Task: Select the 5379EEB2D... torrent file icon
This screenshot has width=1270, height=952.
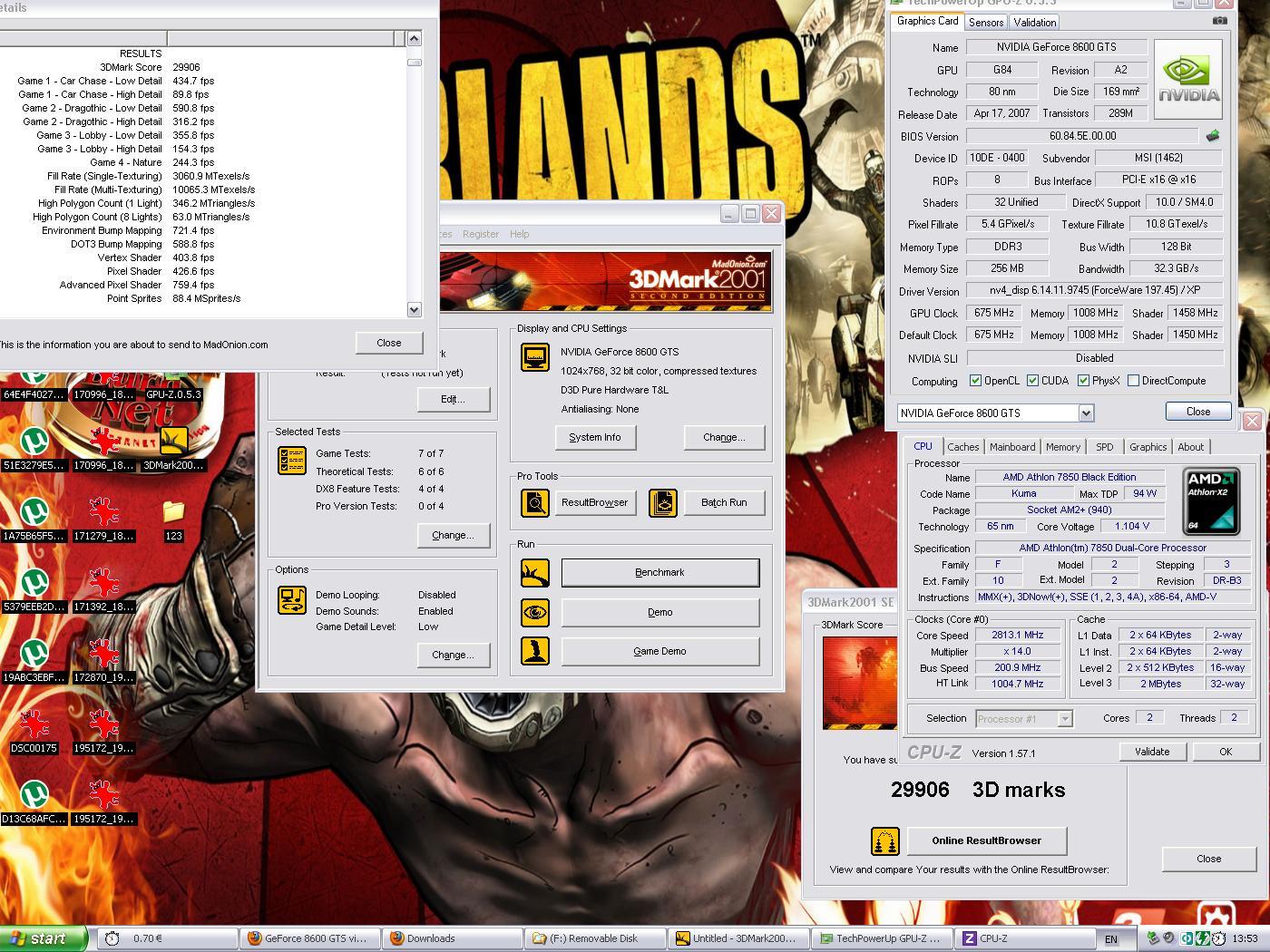Action: (x=34, y=590)
